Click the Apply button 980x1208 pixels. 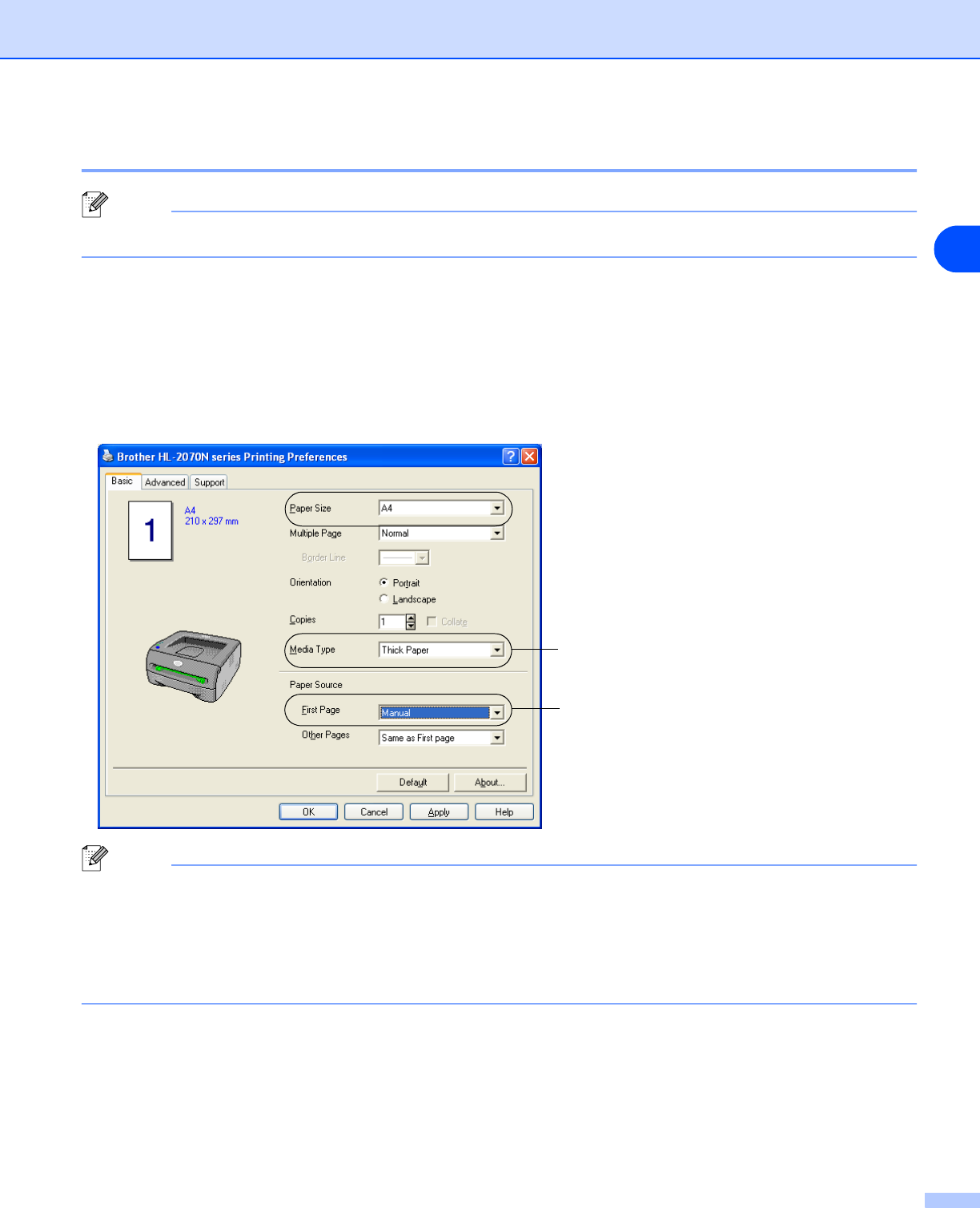pyautogui.click(x=439, y=811)
